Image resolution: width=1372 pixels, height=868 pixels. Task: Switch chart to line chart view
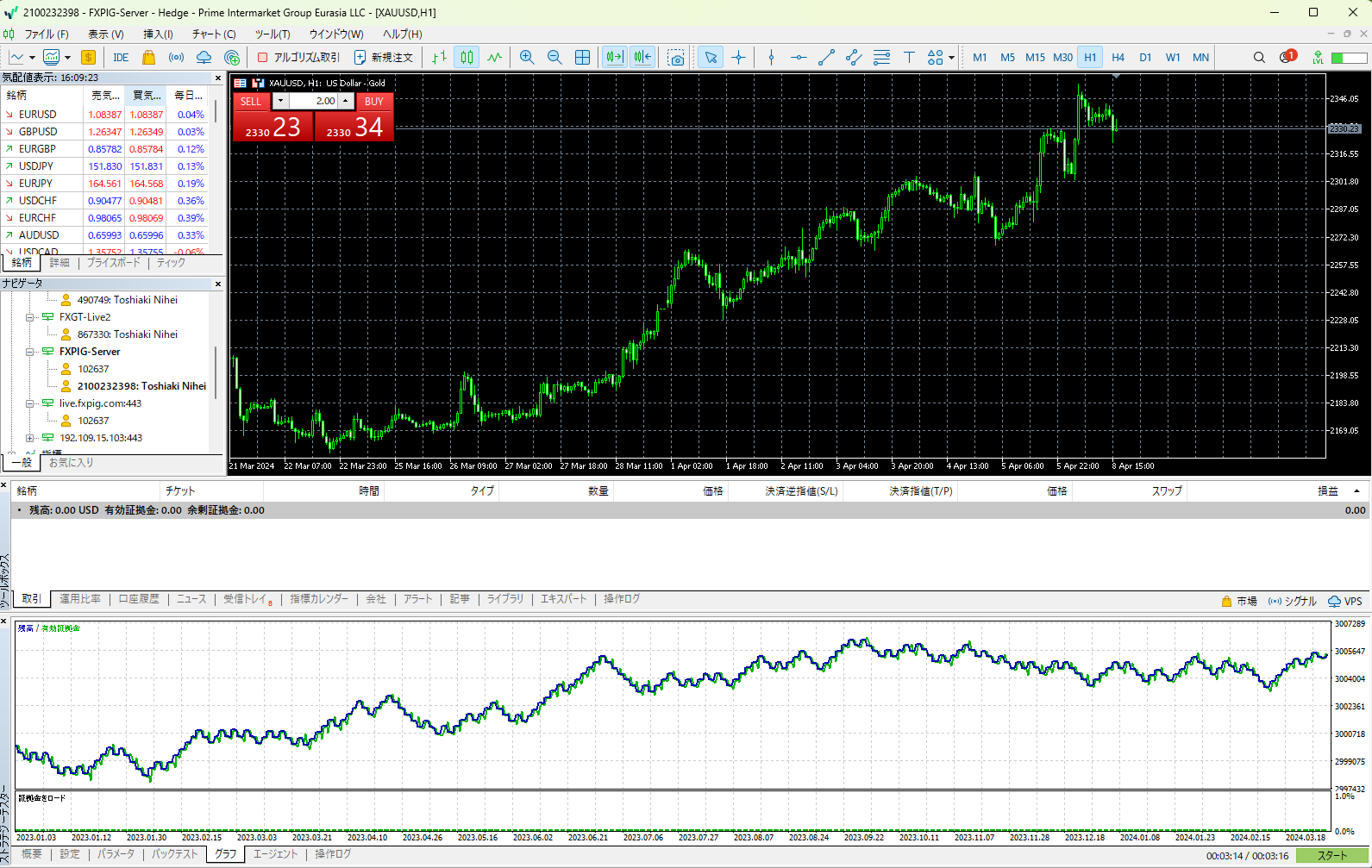pos(494,58)
